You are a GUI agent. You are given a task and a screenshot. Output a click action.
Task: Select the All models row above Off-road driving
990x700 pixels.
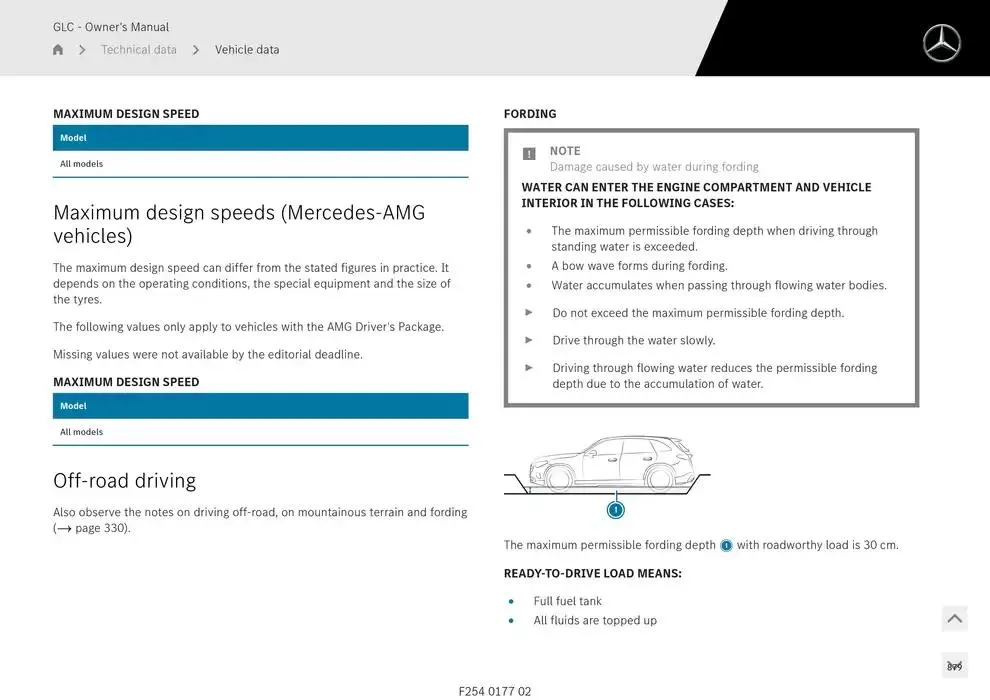[x=260, y=432]
